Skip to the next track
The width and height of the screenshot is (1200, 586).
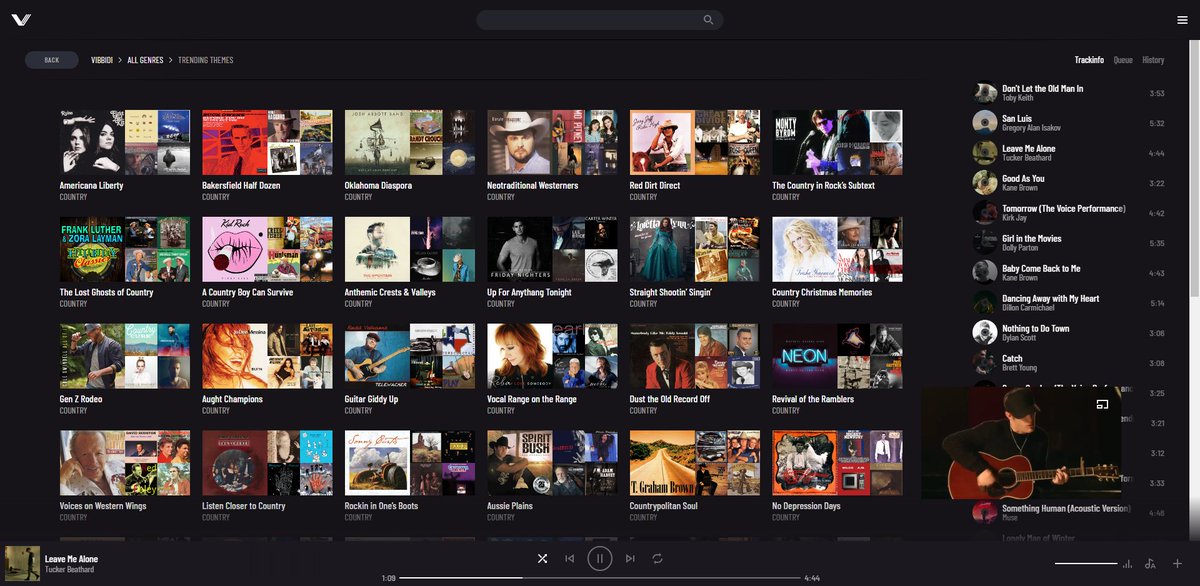click(x=630, y=559)
